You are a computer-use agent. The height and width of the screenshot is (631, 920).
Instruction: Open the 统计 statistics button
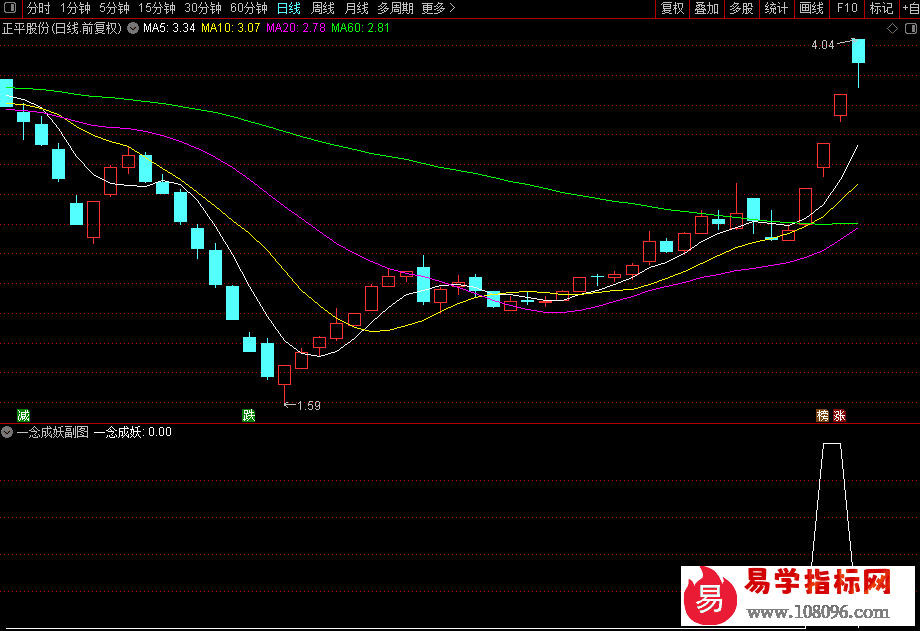tap(776, 8)
